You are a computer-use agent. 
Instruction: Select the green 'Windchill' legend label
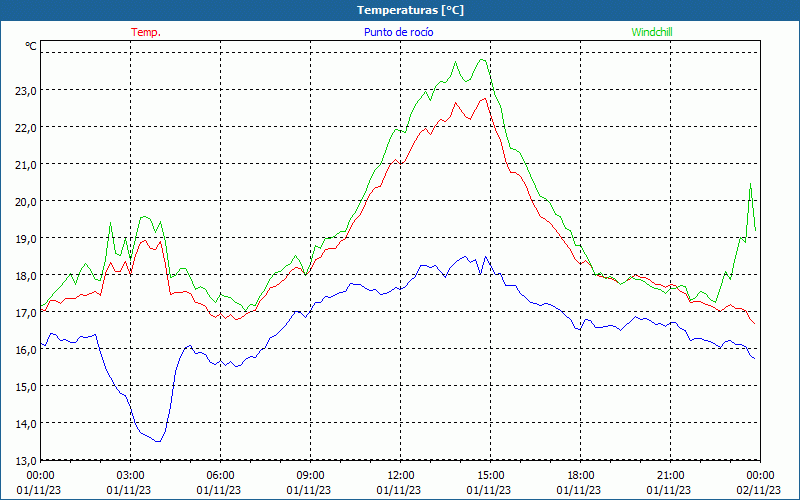coord(652,32)
